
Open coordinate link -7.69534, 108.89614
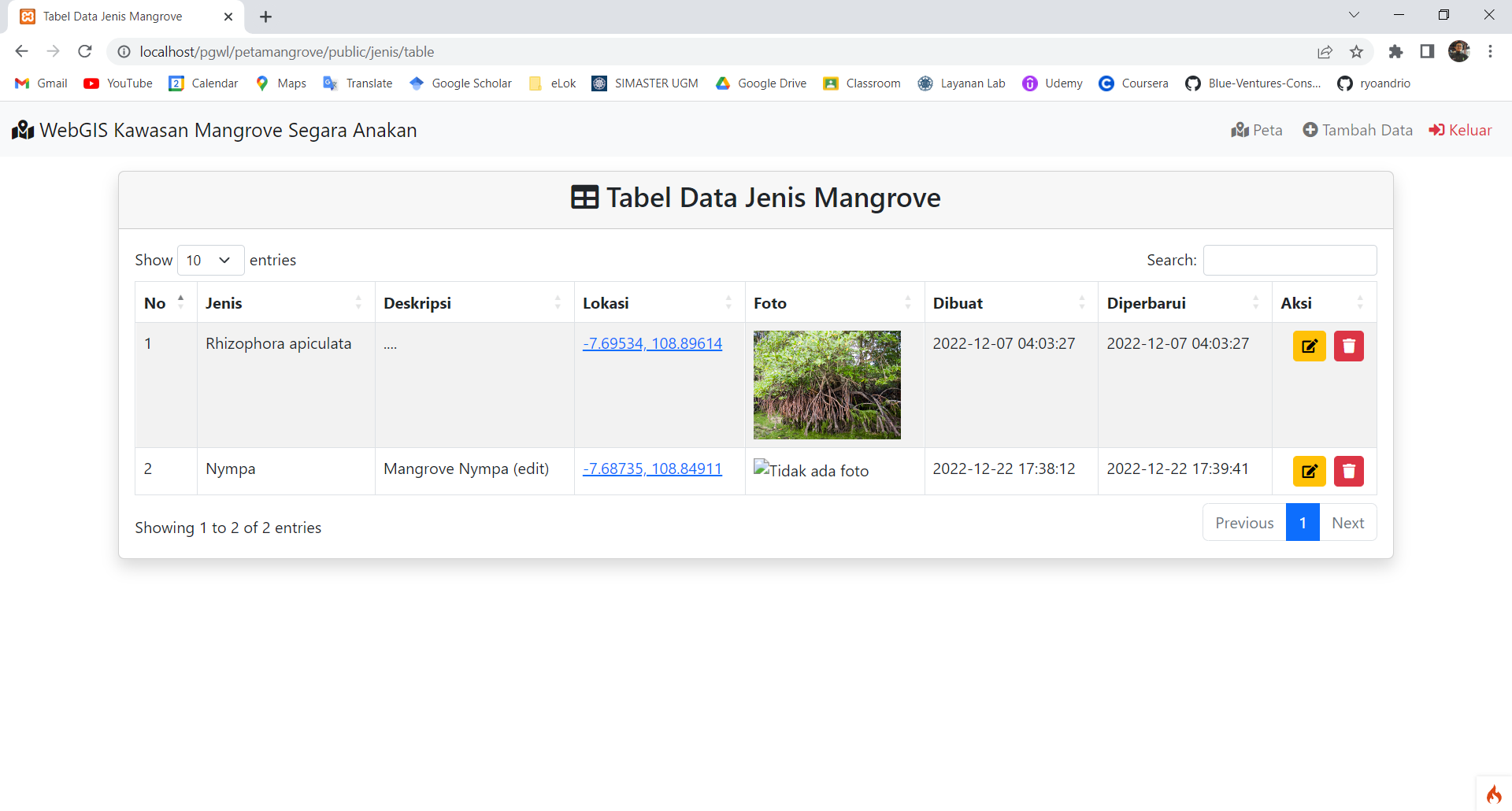click(x=652, y=344)
